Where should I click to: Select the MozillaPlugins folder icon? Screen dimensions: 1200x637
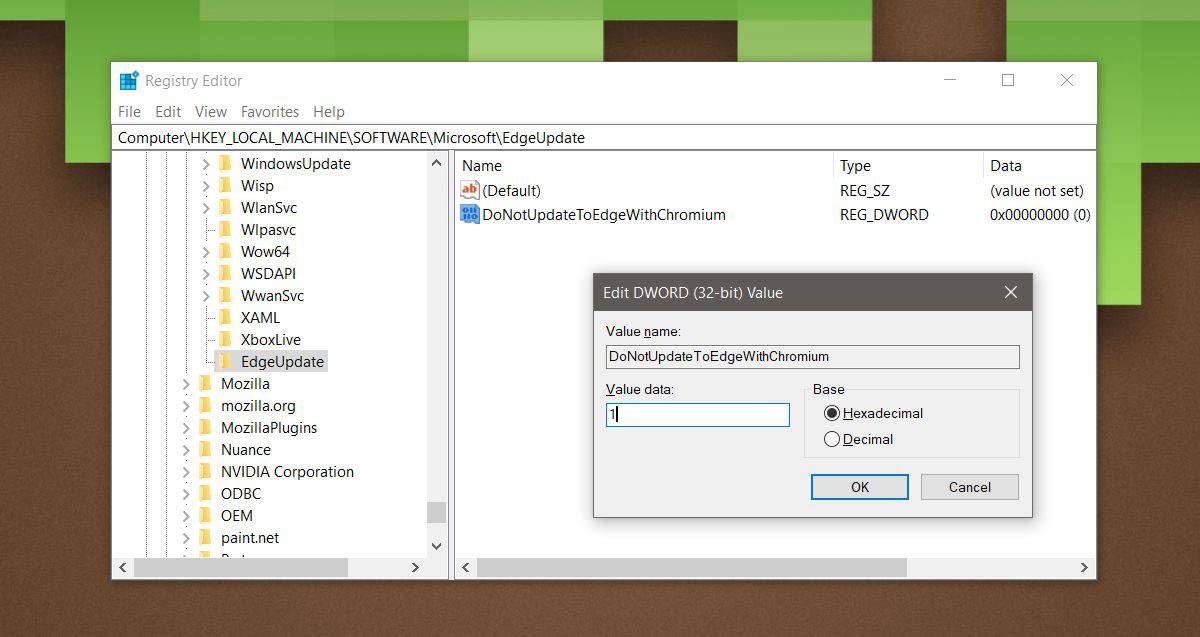coord(205,427)
